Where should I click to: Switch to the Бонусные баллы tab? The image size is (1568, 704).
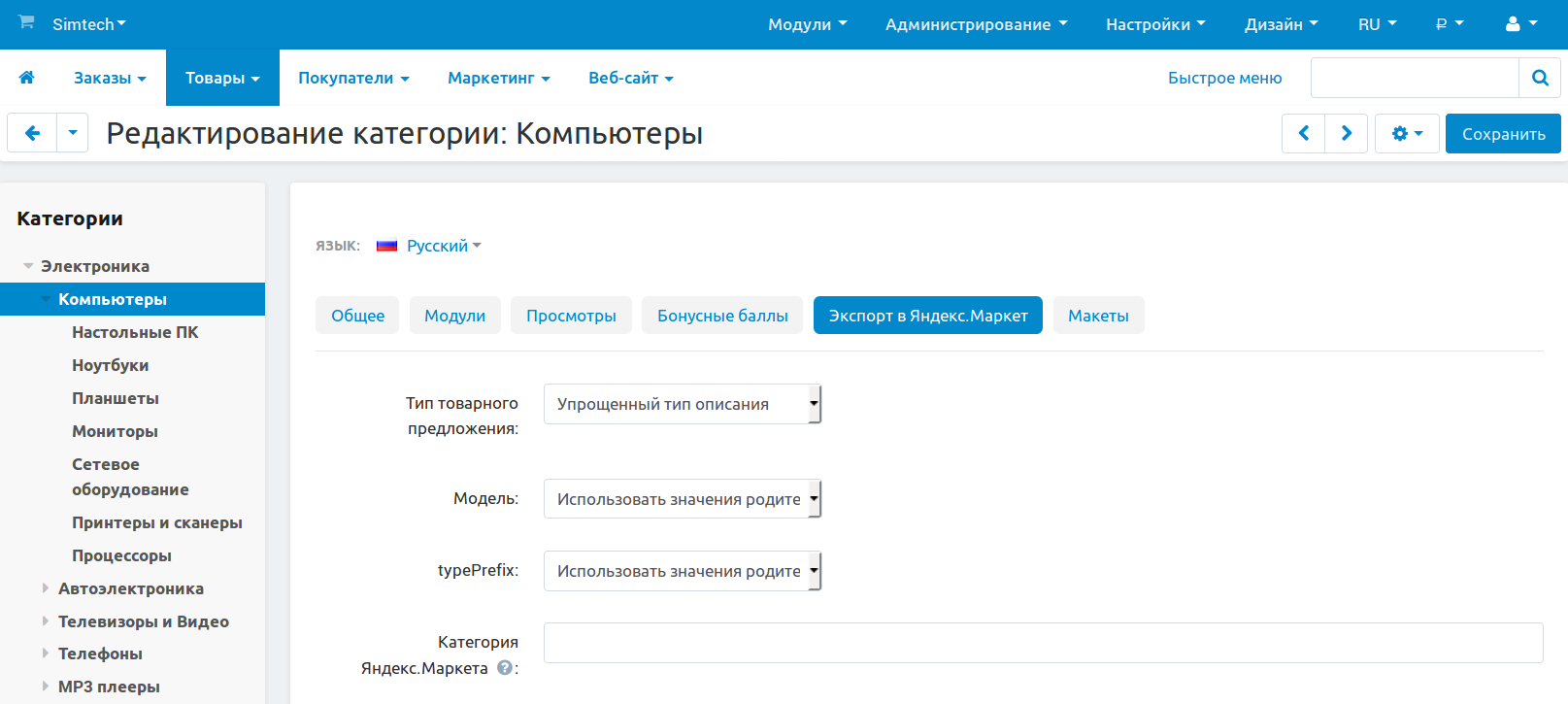[x=722, y=316]
